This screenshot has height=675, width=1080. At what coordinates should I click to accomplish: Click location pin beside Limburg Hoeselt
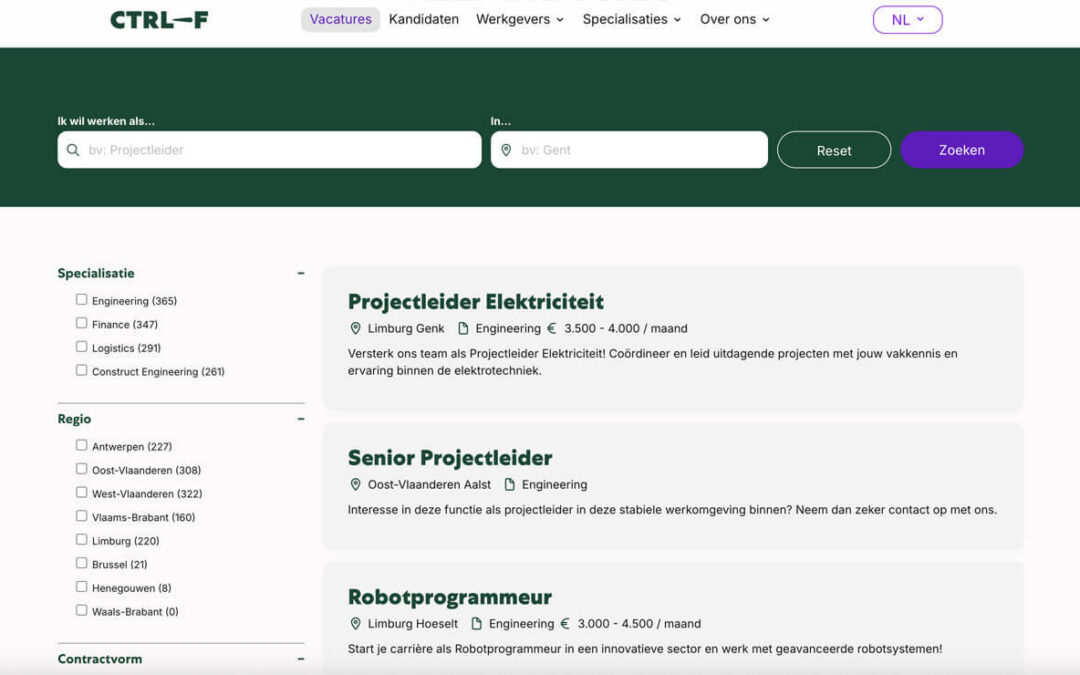pos(355,624)
